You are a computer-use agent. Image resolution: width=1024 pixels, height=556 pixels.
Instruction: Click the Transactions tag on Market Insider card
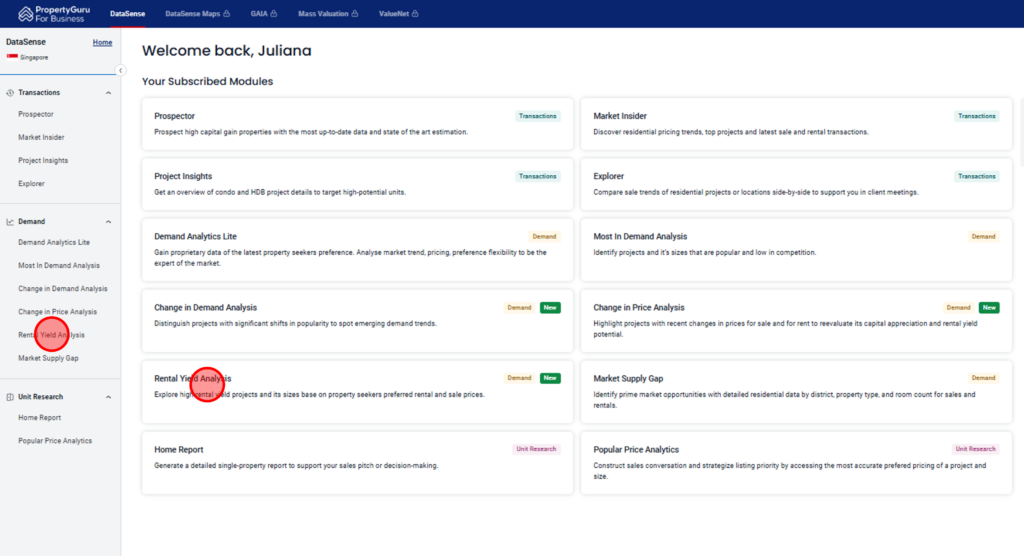[x=976, y=116]
